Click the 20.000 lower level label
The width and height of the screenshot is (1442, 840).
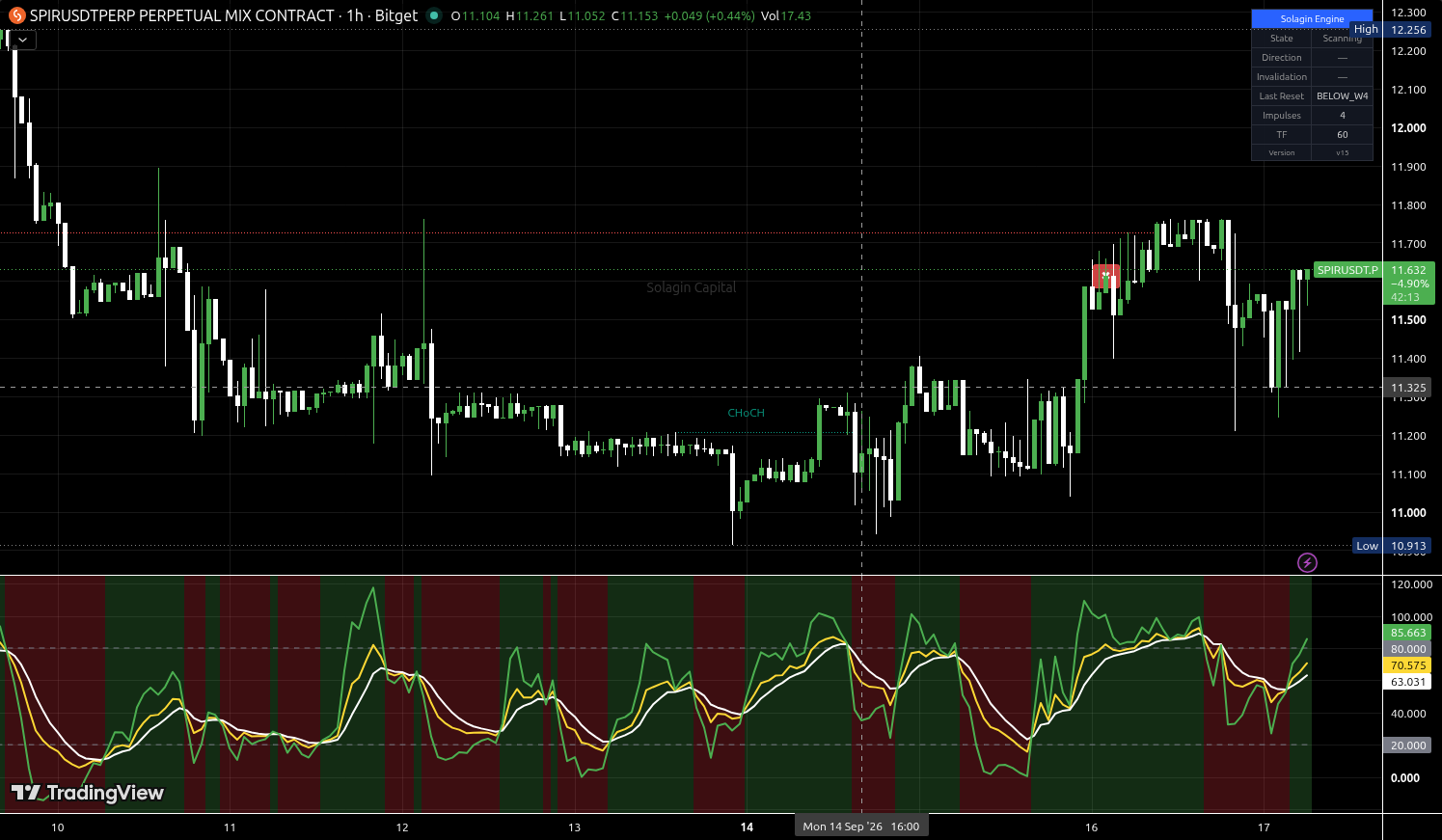click(x=1408, y=745)
